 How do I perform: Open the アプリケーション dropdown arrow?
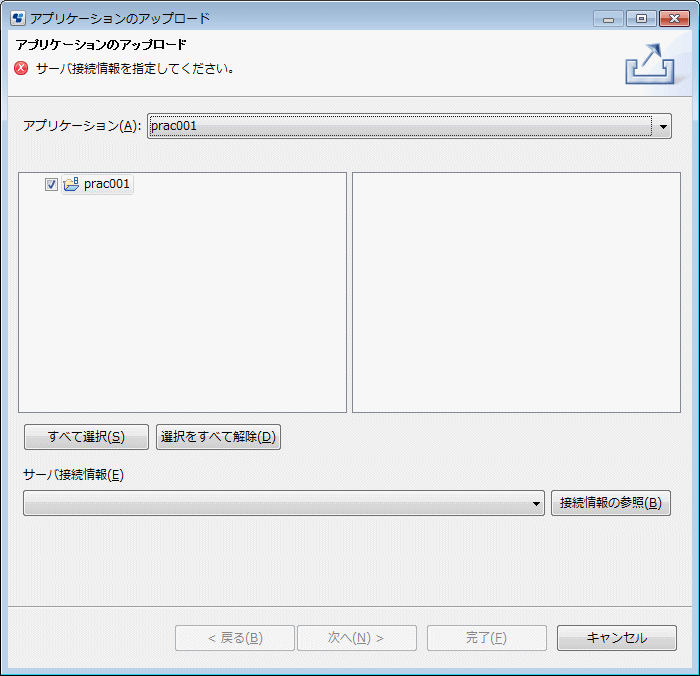point(663,126)
